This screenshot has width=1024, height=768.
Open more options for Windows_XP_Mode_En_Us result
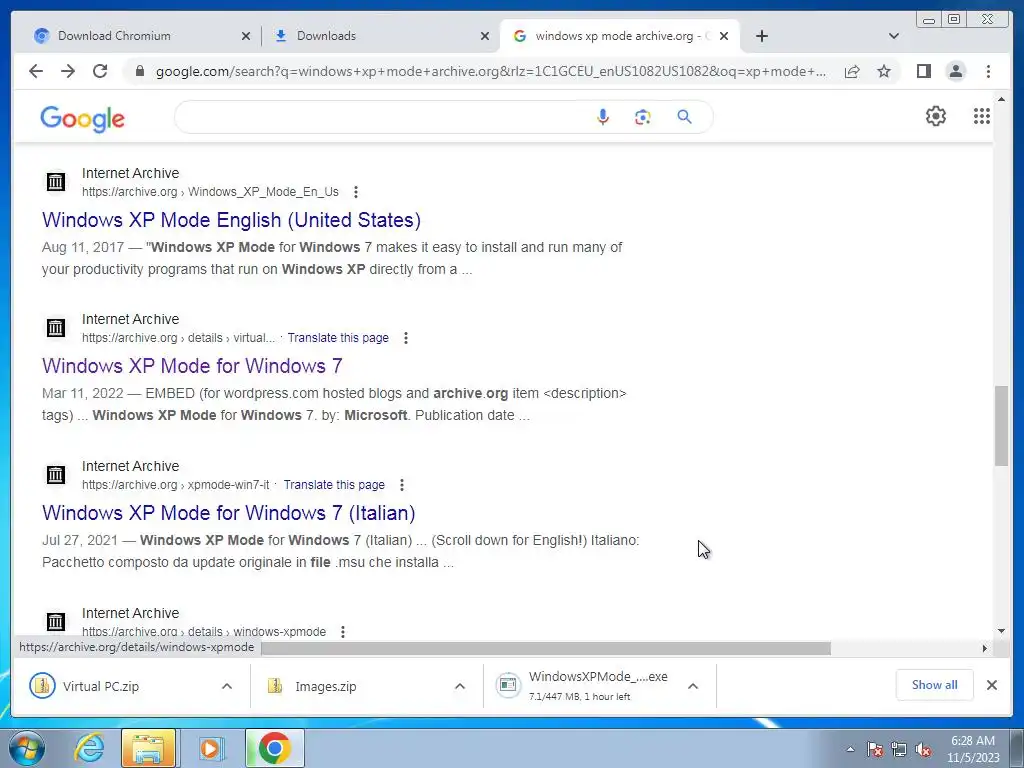click(356, 192)
